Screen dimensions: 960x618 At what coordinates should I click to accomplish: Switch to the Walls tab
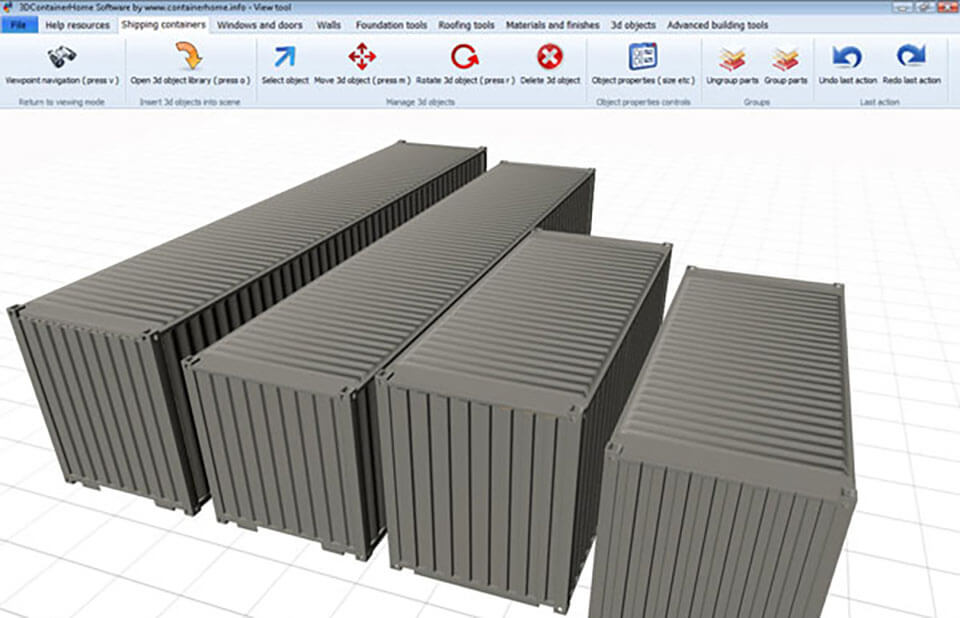pos(331,25)
